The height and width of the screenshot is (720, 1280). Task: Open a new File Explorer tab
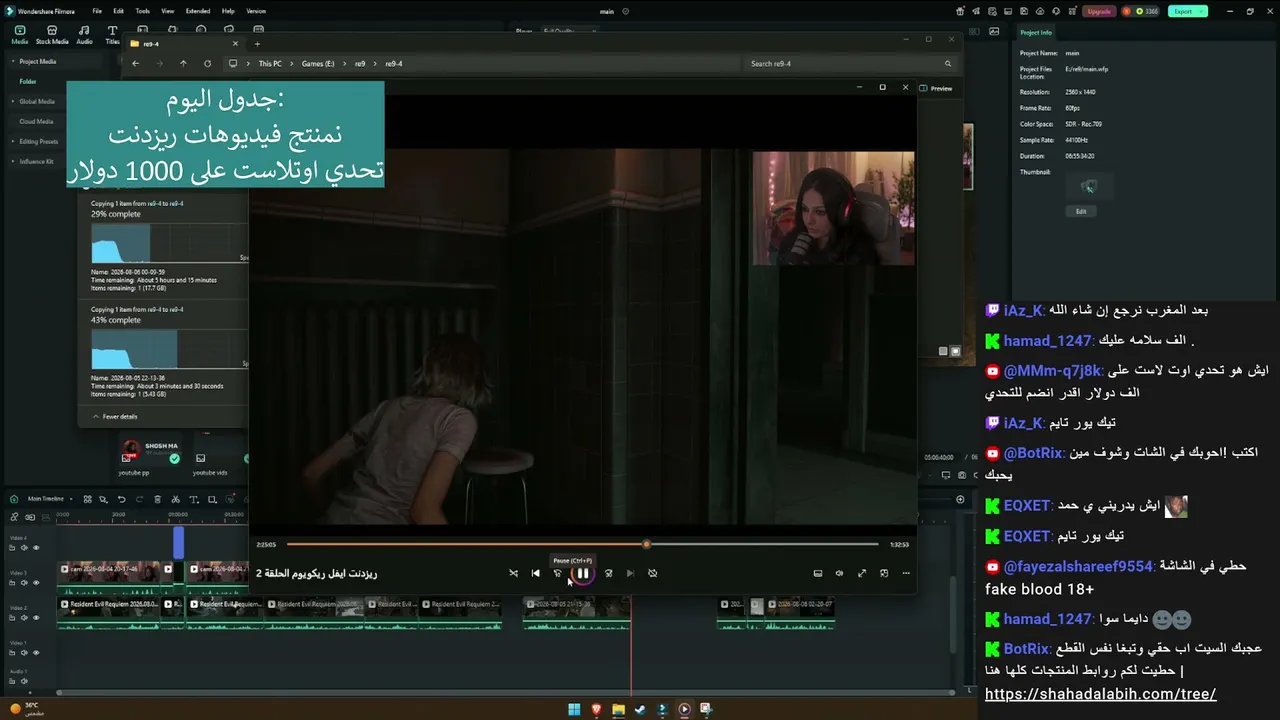tap(257, 44)
